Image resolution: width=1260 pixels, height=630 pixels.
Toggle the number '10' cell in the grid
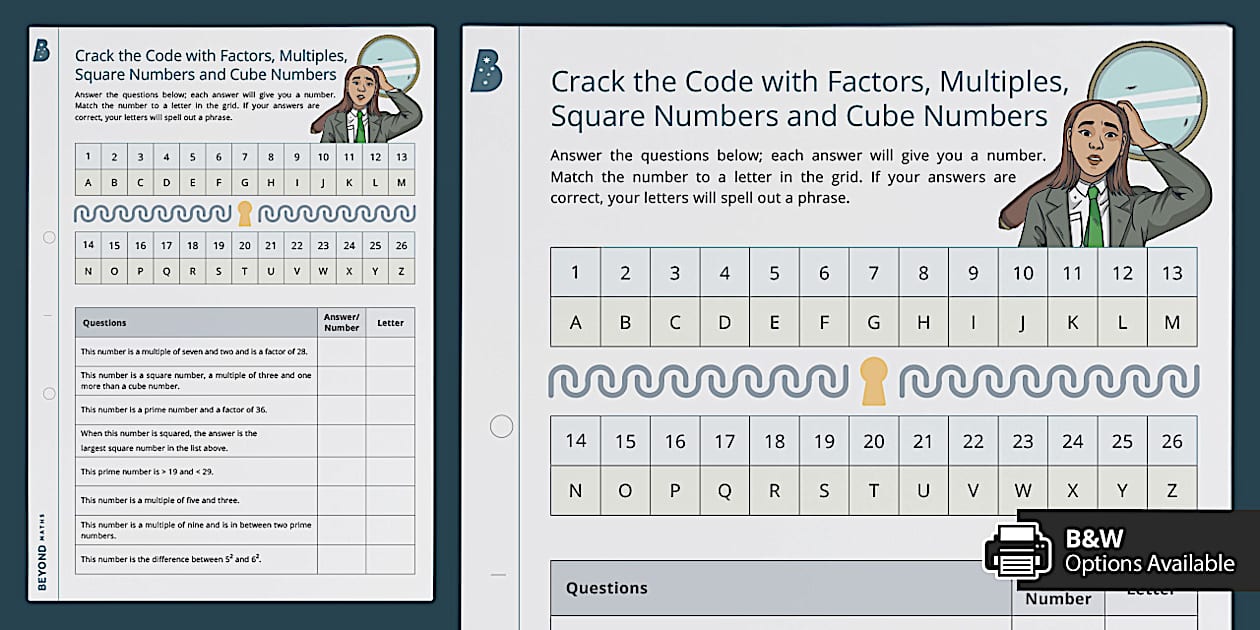click(1023, 272)
